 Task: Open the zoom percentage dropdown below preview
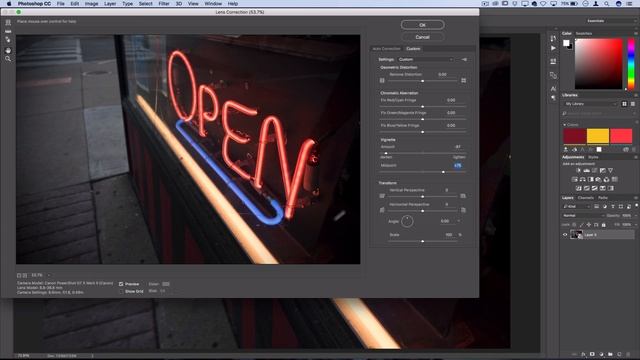[49, 276]
